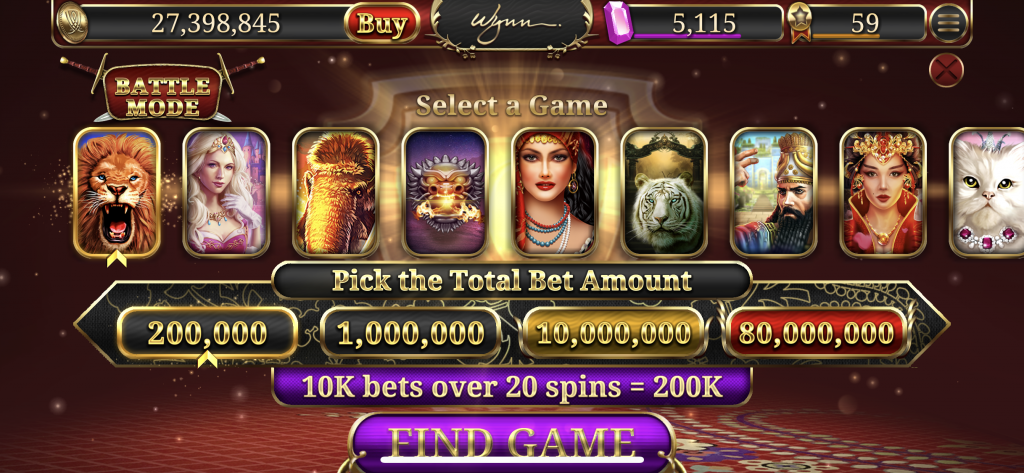Select the roaring lion game card
The width and height of the screenshot is (1024, 473).
coord(117,192)
